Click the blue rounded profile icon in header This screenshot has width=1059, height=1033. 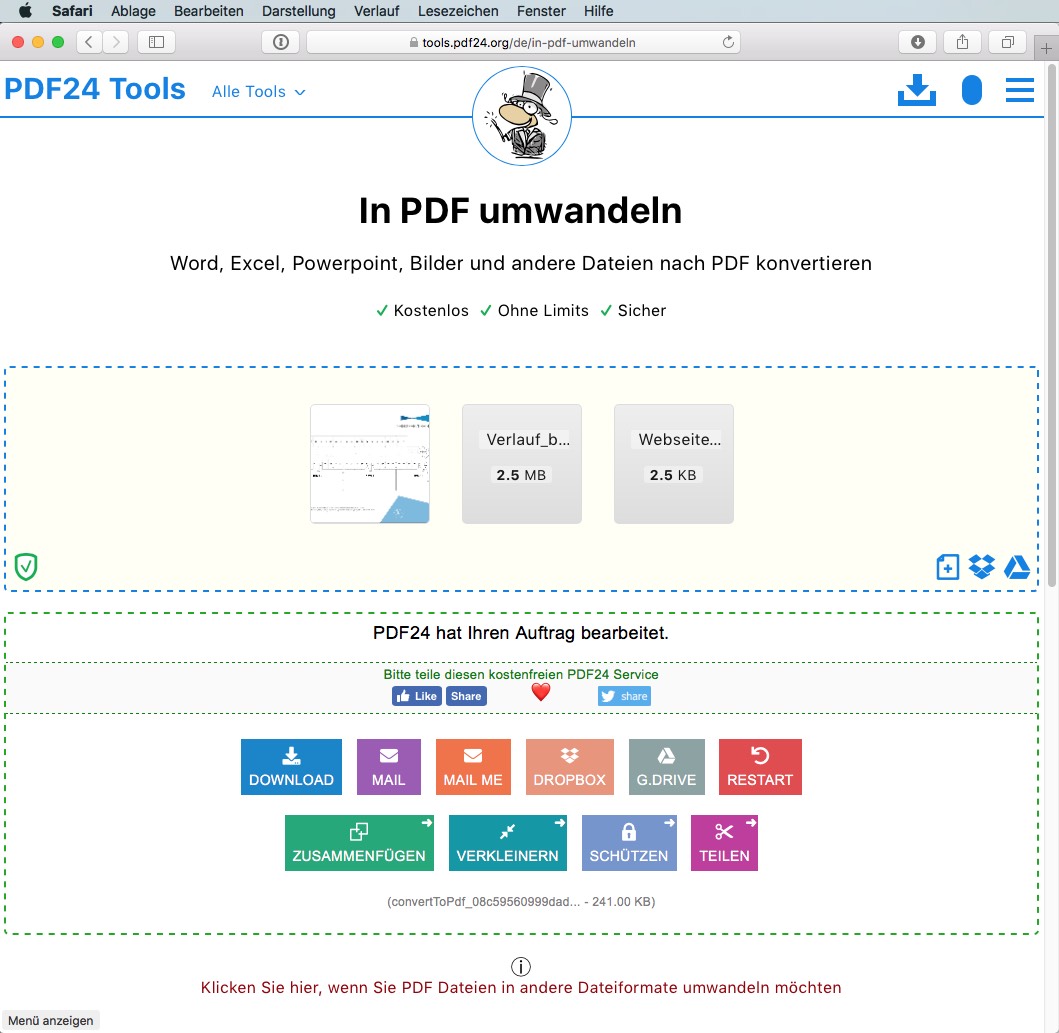point(971,90)
